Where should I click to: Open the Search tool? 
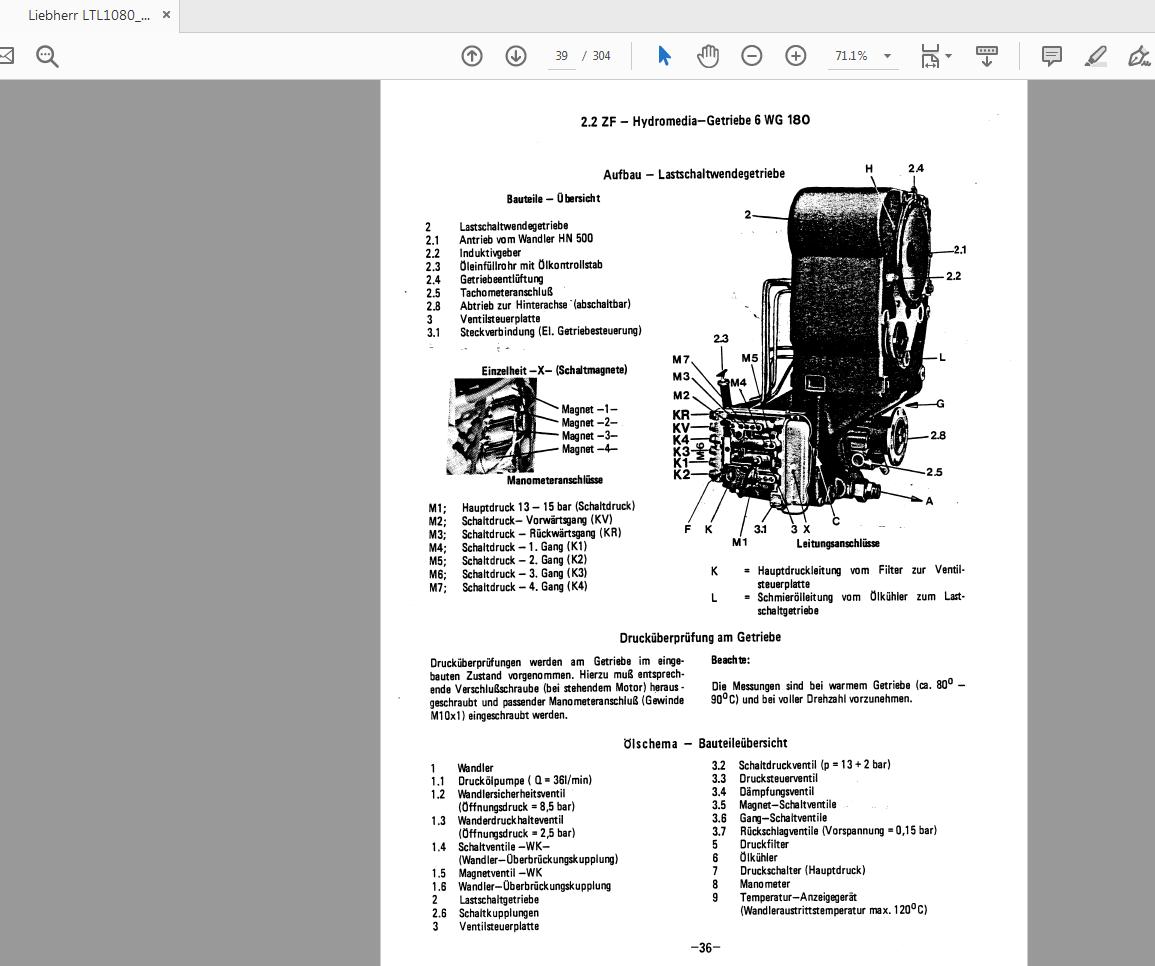tap(47, 56)
